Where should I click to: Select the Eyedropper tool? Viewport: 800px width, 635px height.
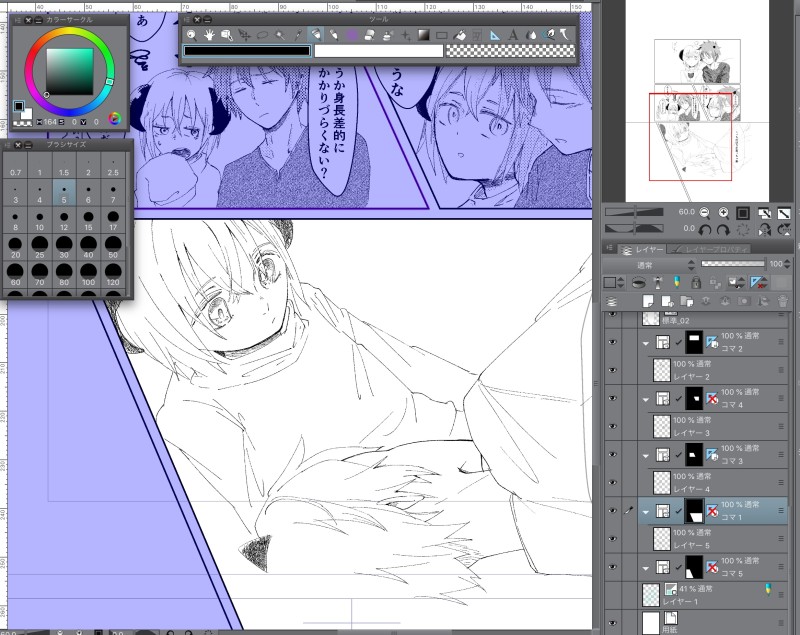pyautogui.click(x=298, y=35)
